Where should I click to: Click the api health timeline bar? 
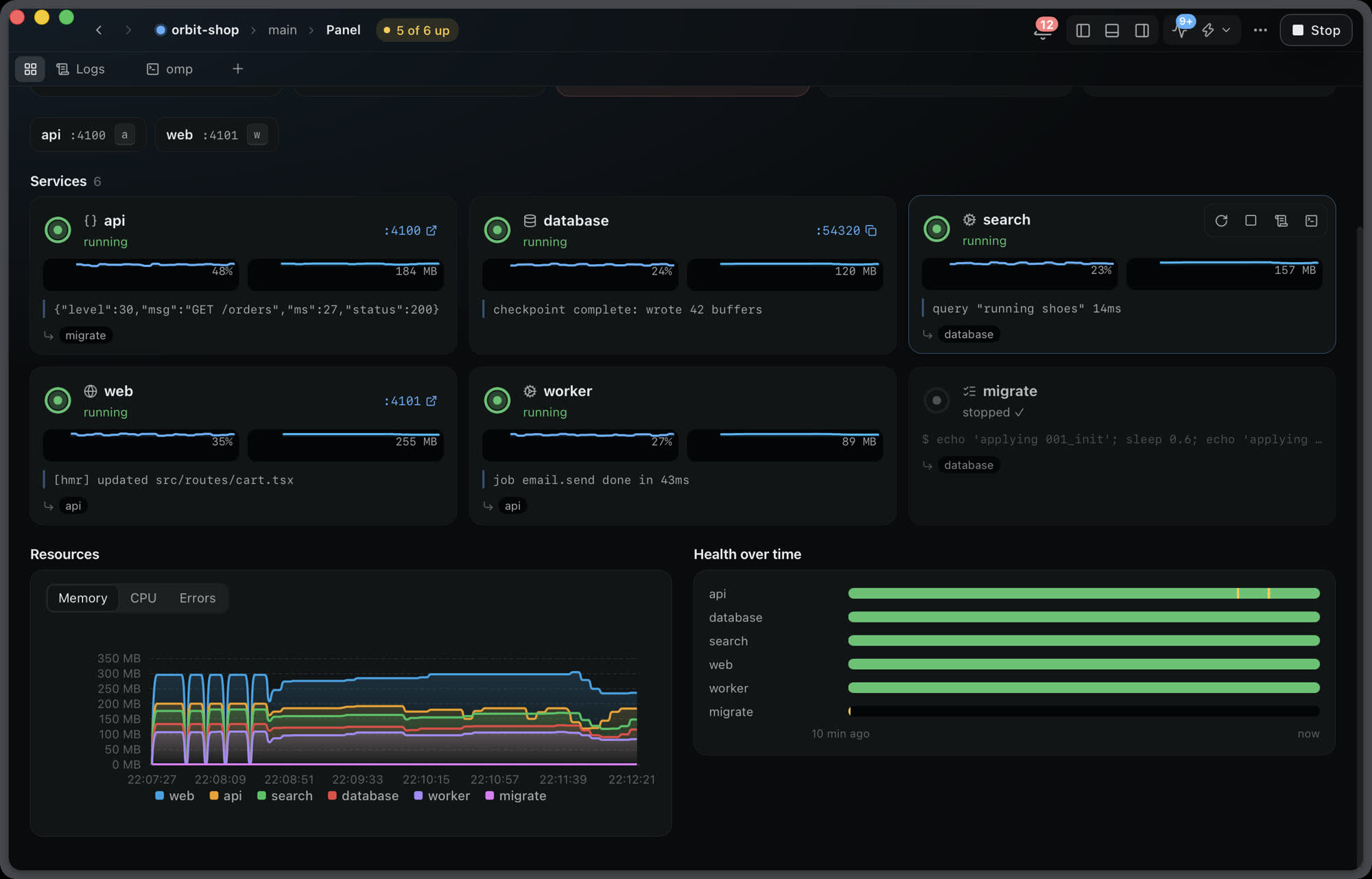pyautogui.click(x=1084, y=594)
